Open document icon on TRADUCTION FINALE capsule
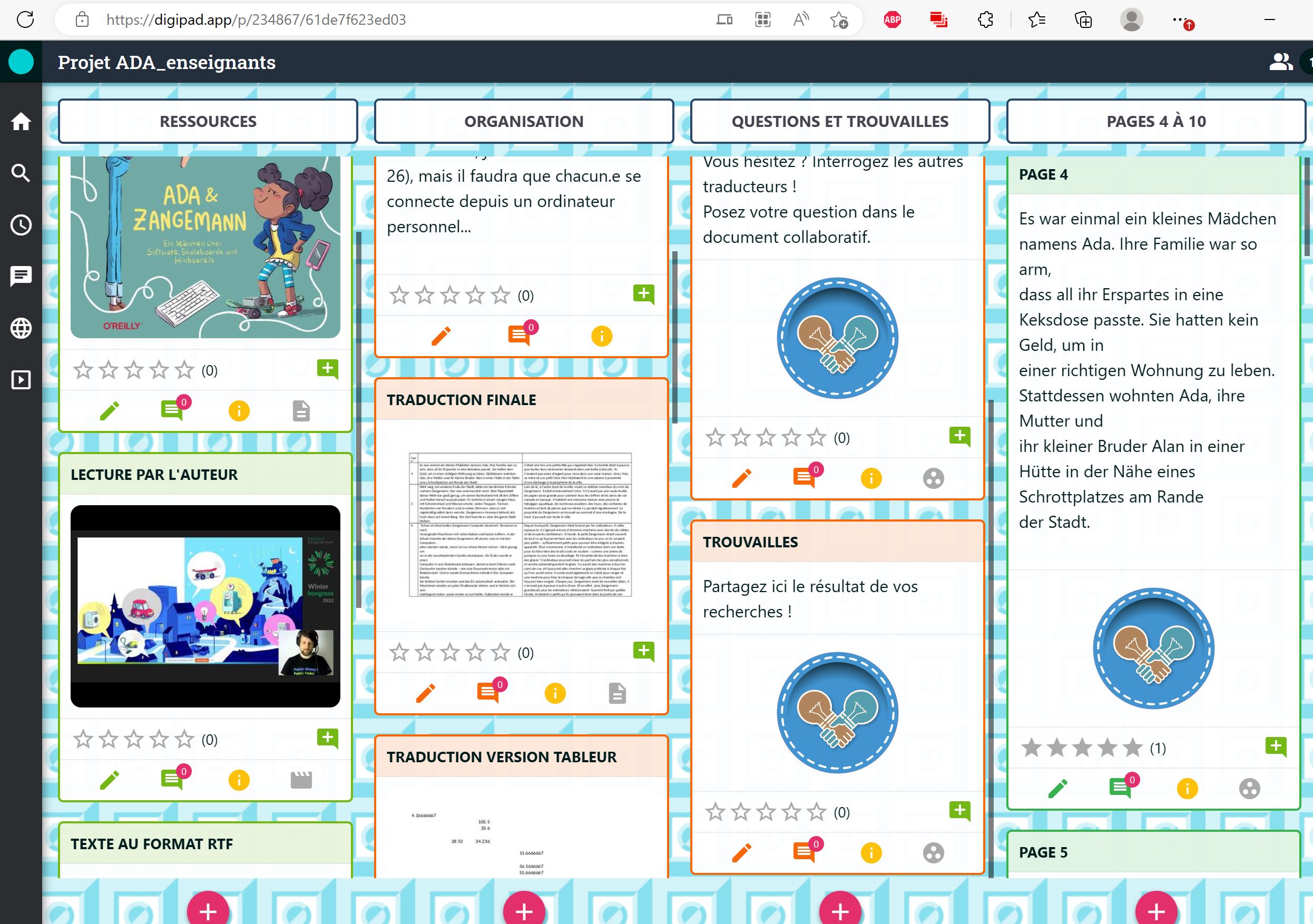The width and height of the screenshot is (1313, 924). (617, 693)
